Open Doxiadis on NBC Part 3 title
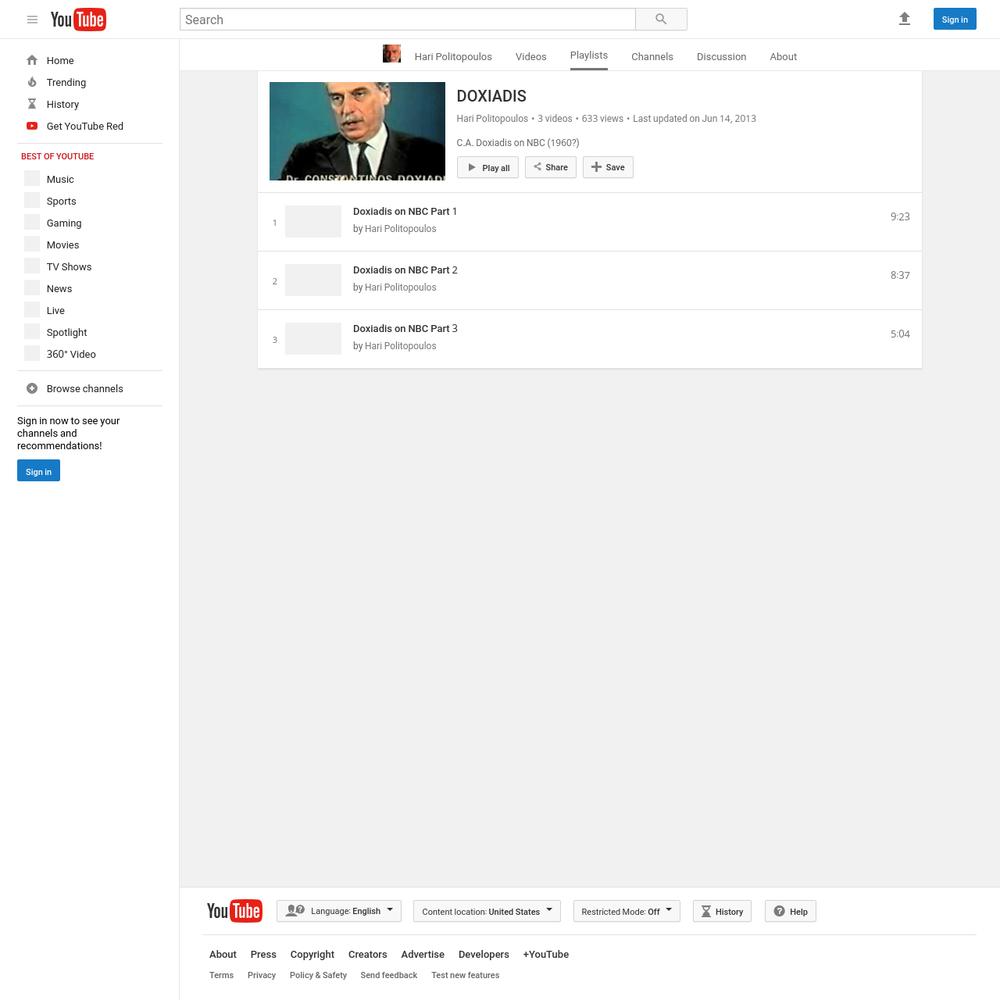 pyautogui.click(x=405, y=328)
